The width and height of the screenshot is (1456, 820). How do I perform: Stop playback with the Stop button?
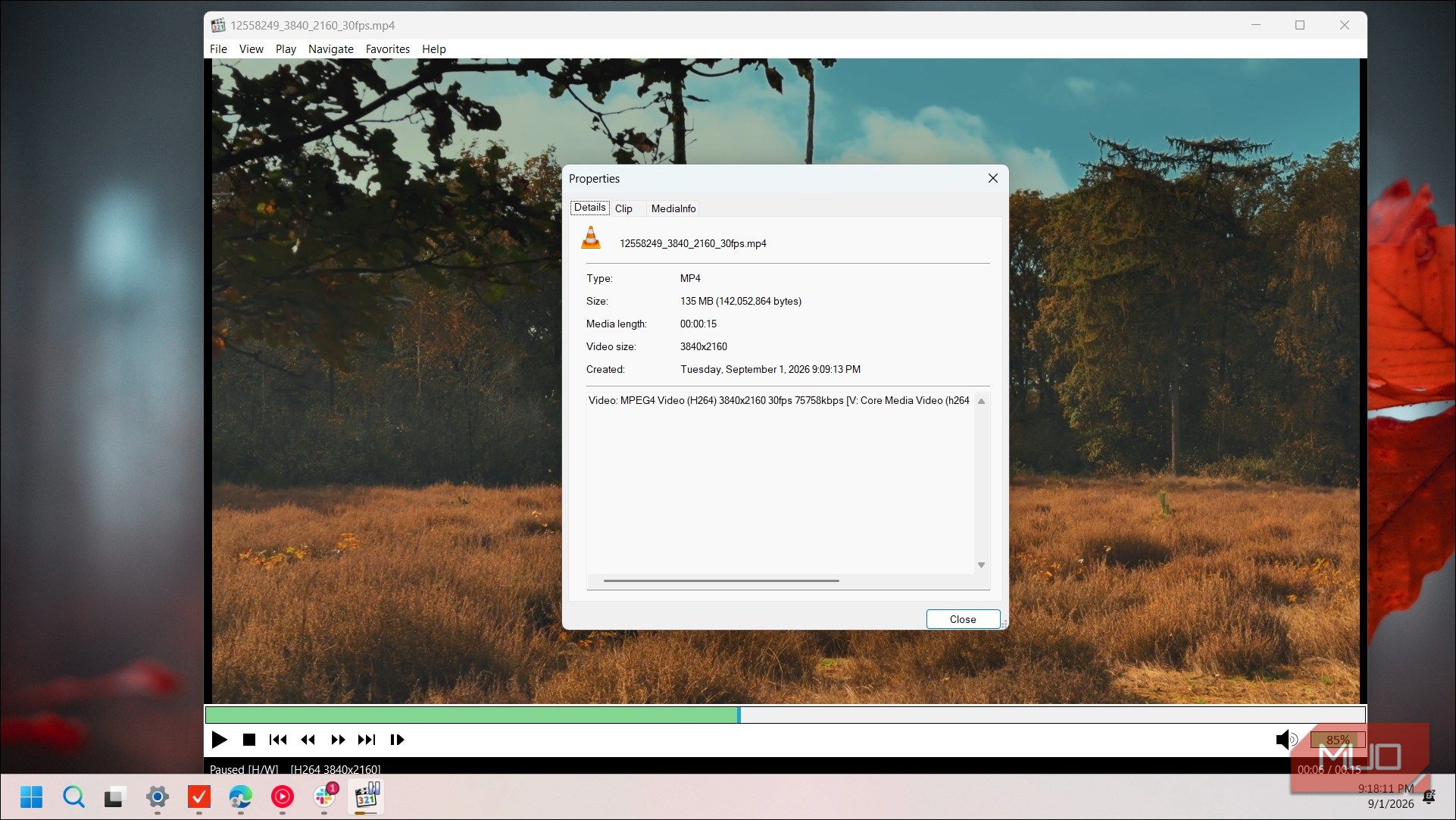tap(248, 740)
